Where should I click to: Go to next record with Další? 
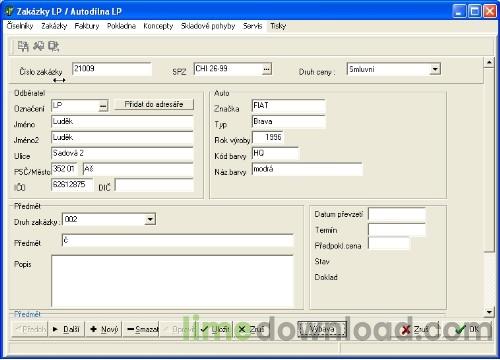pos(67,329)
